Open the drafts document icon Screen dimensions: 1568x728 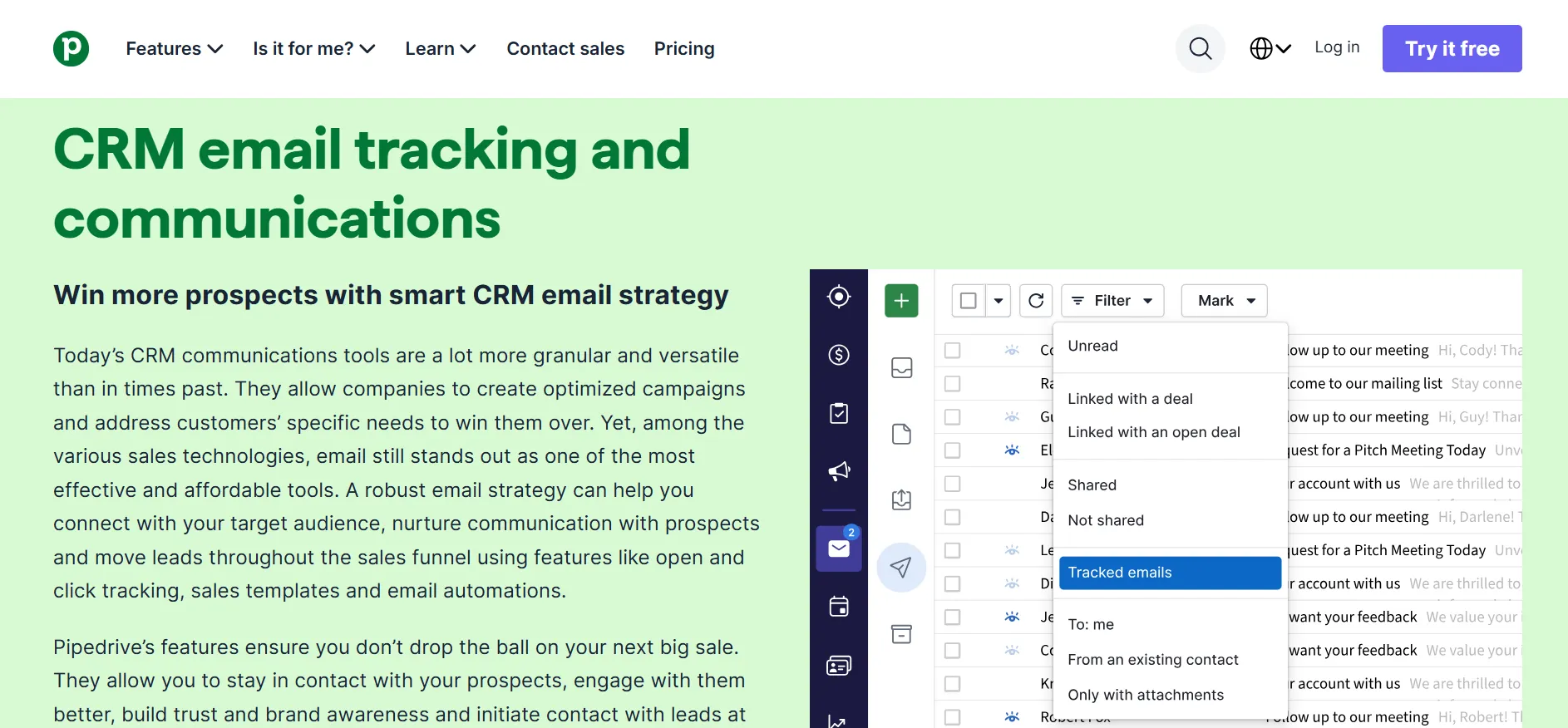click(901, 434)
